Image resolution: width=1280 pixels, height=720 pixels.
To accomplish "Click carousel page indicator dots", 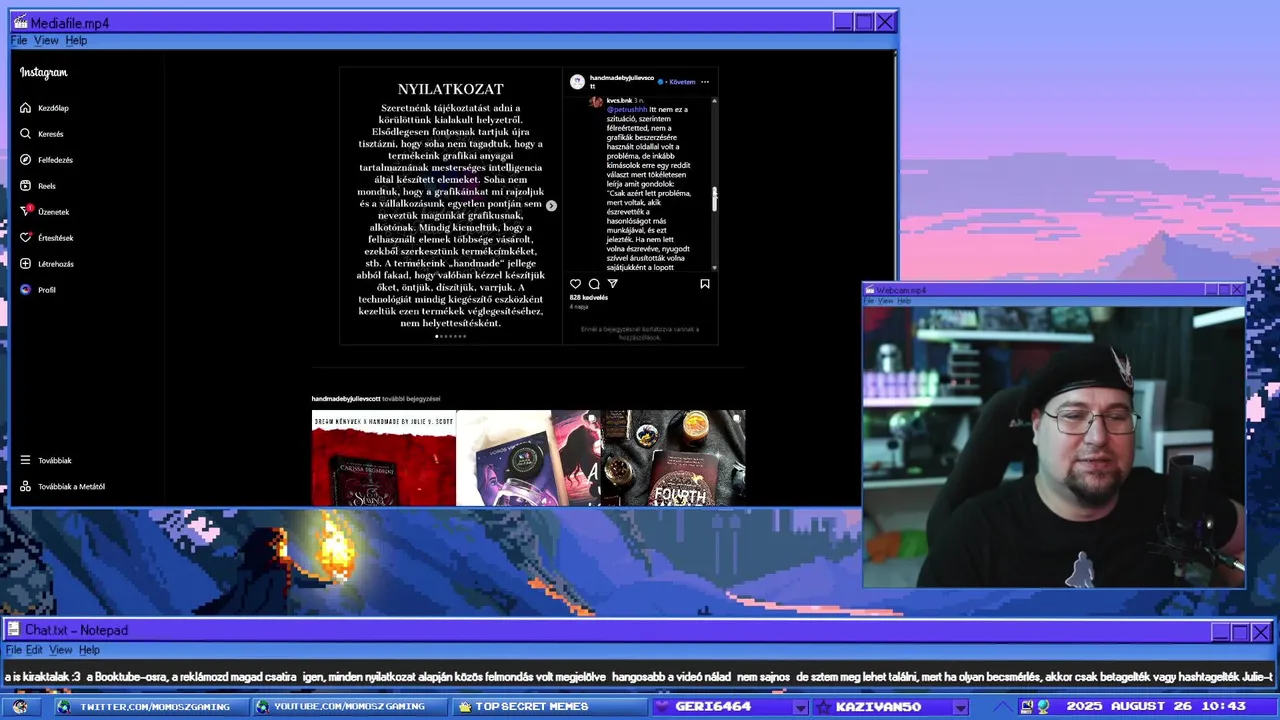I will (451, 336).
